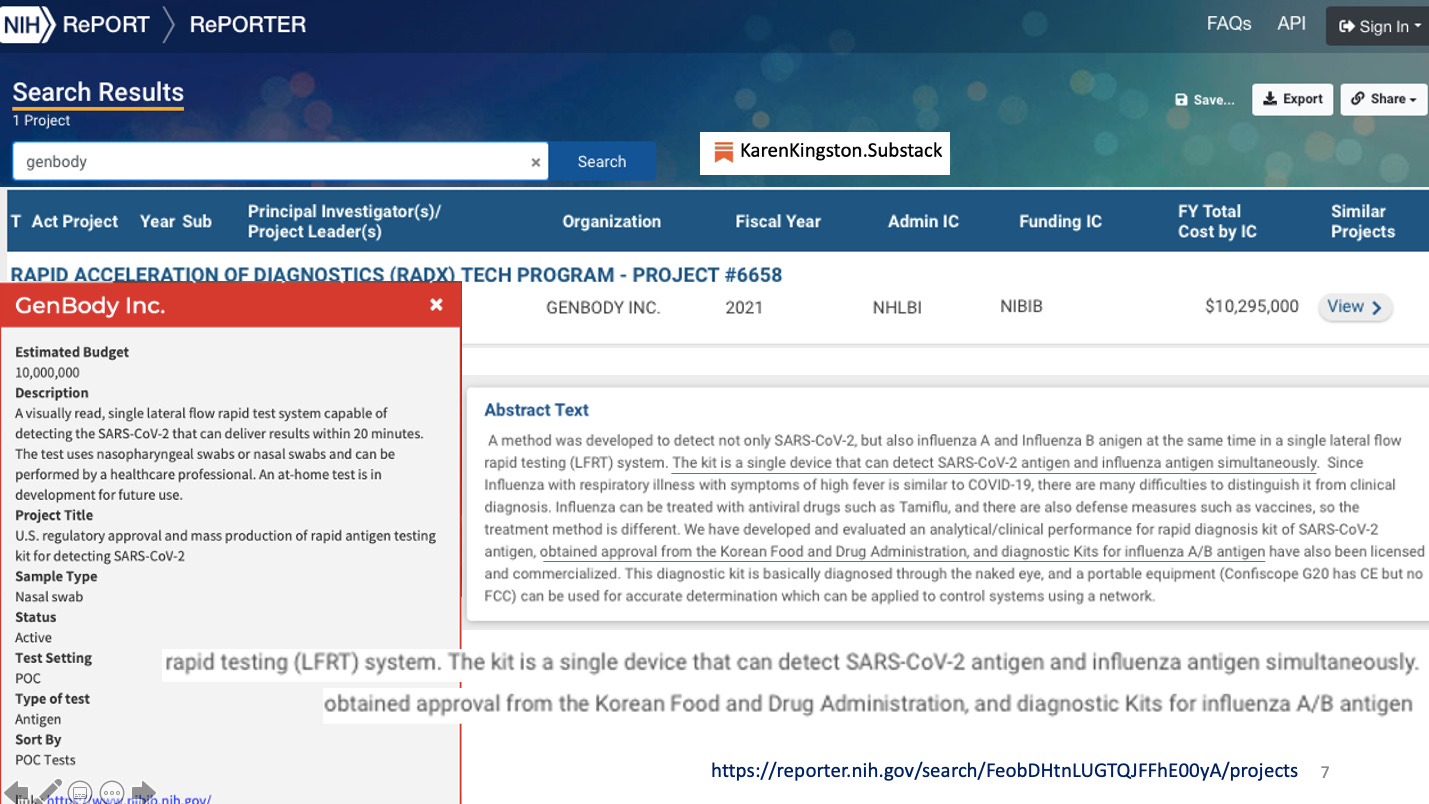Advance to next slide arrow icon

pos(144,791)
